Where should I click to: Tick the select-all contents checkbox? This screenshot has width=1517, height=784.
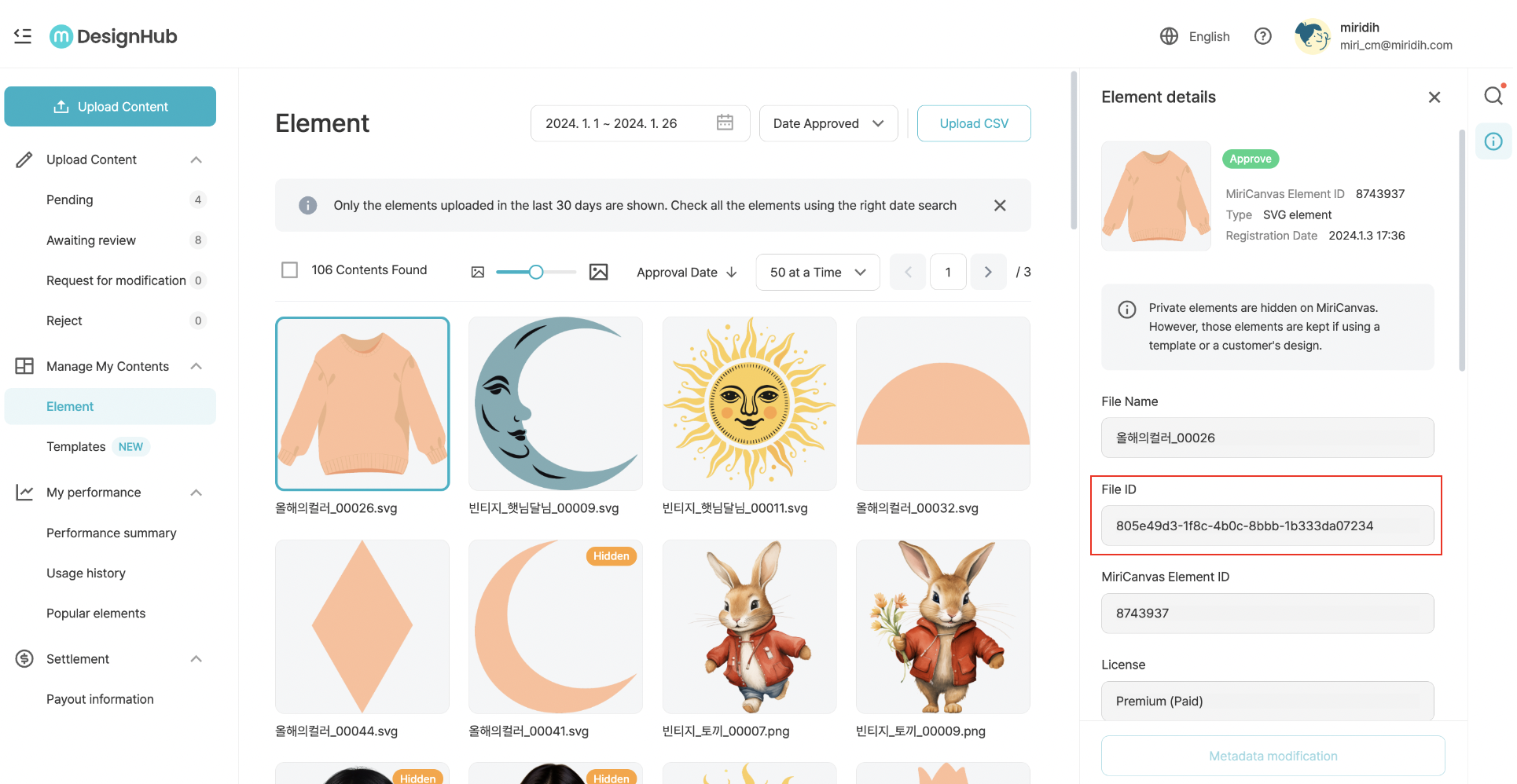click(290, 270)
